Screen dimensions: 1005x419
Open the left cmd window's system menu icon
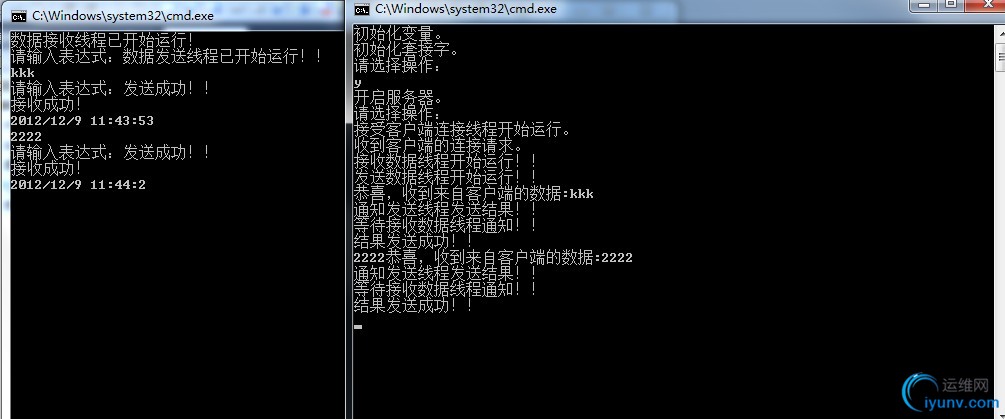[x=19, y=15]
